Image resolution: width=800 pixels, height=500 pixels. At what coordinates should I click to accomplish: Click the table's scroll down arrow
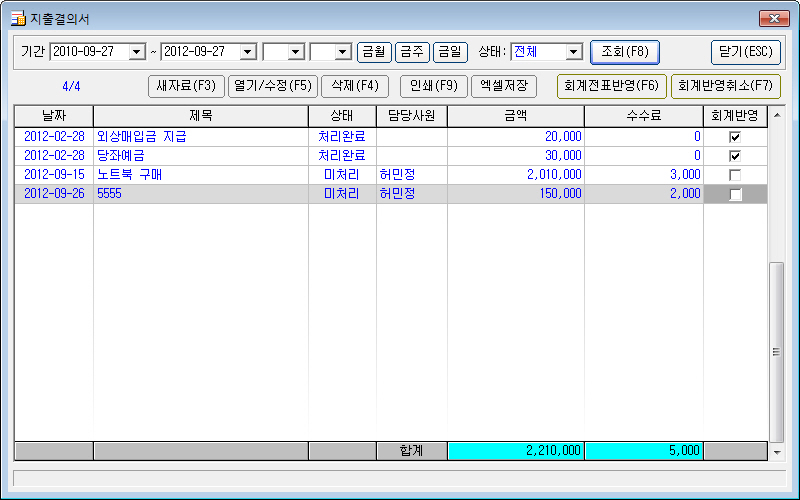point(777,452)
